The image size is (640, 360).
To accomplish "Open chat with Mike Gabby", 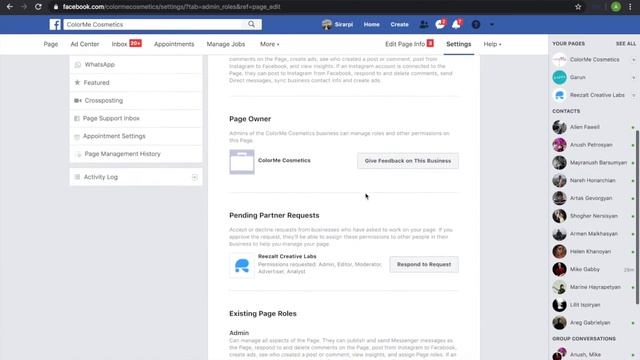I will (x=594, y=269).
